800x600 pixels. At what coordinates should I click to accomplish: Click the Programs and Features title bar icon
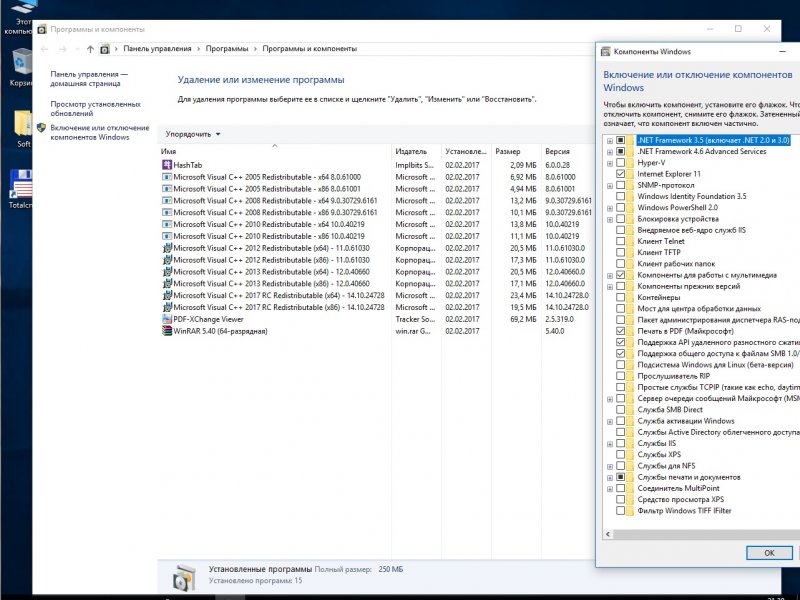(x=42, y=29)
